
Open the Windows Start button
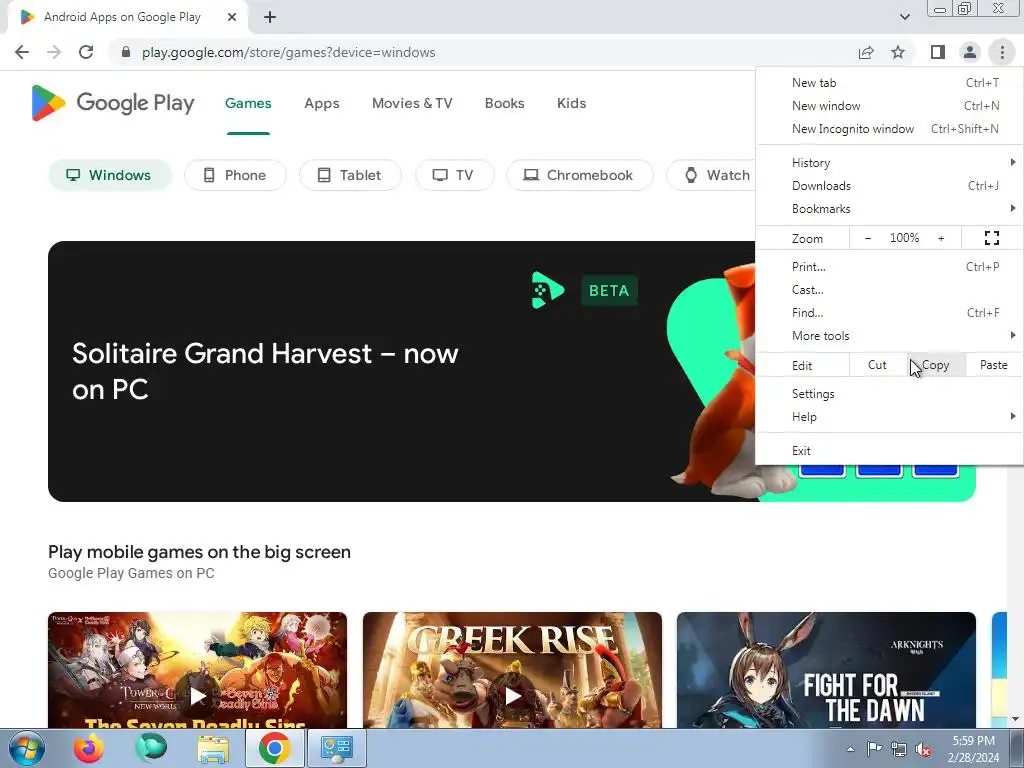click(x=26, y=748)
